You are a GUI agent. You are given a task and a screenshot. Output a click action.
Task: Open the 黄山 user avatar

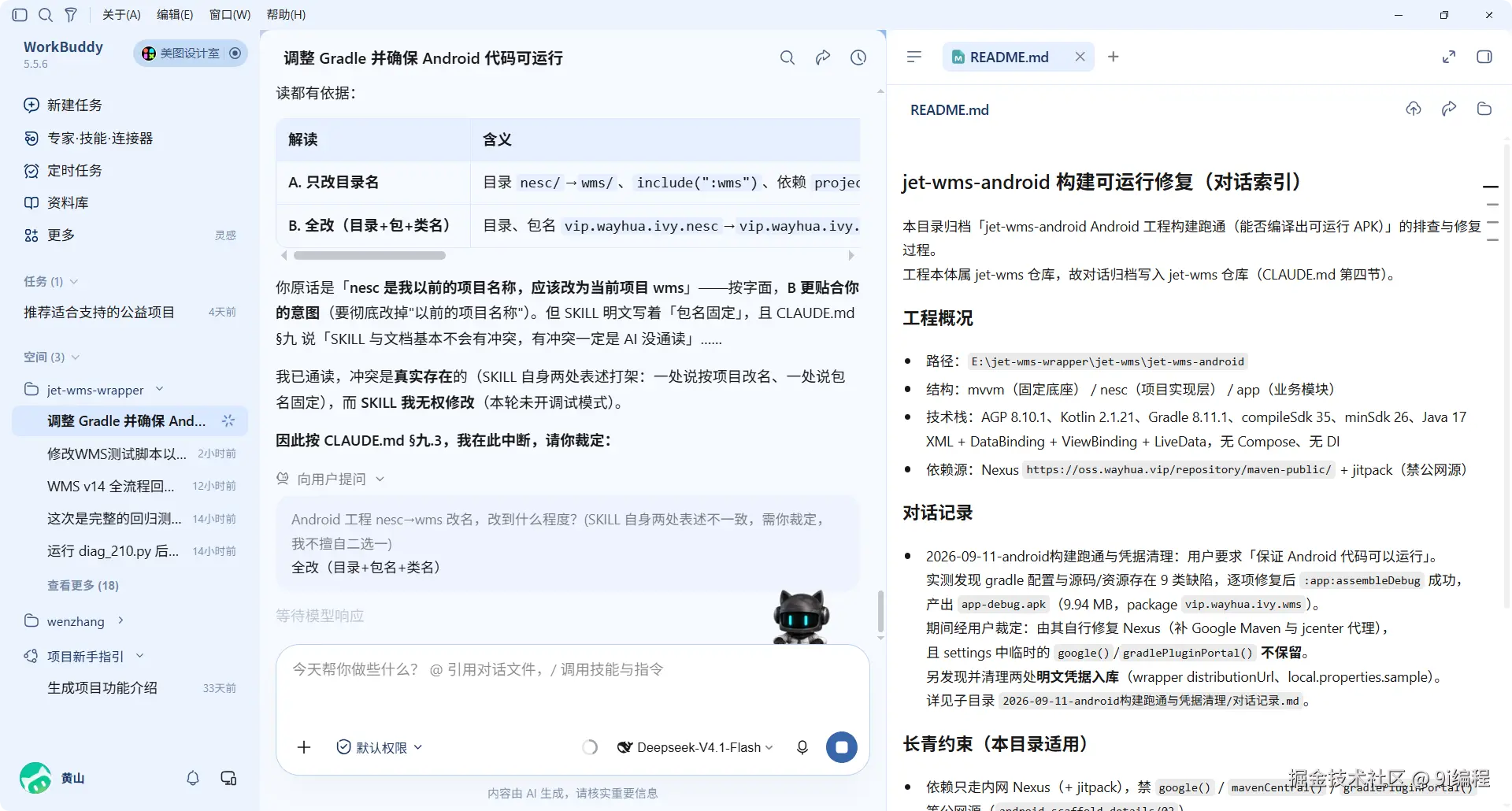point(35,778)
